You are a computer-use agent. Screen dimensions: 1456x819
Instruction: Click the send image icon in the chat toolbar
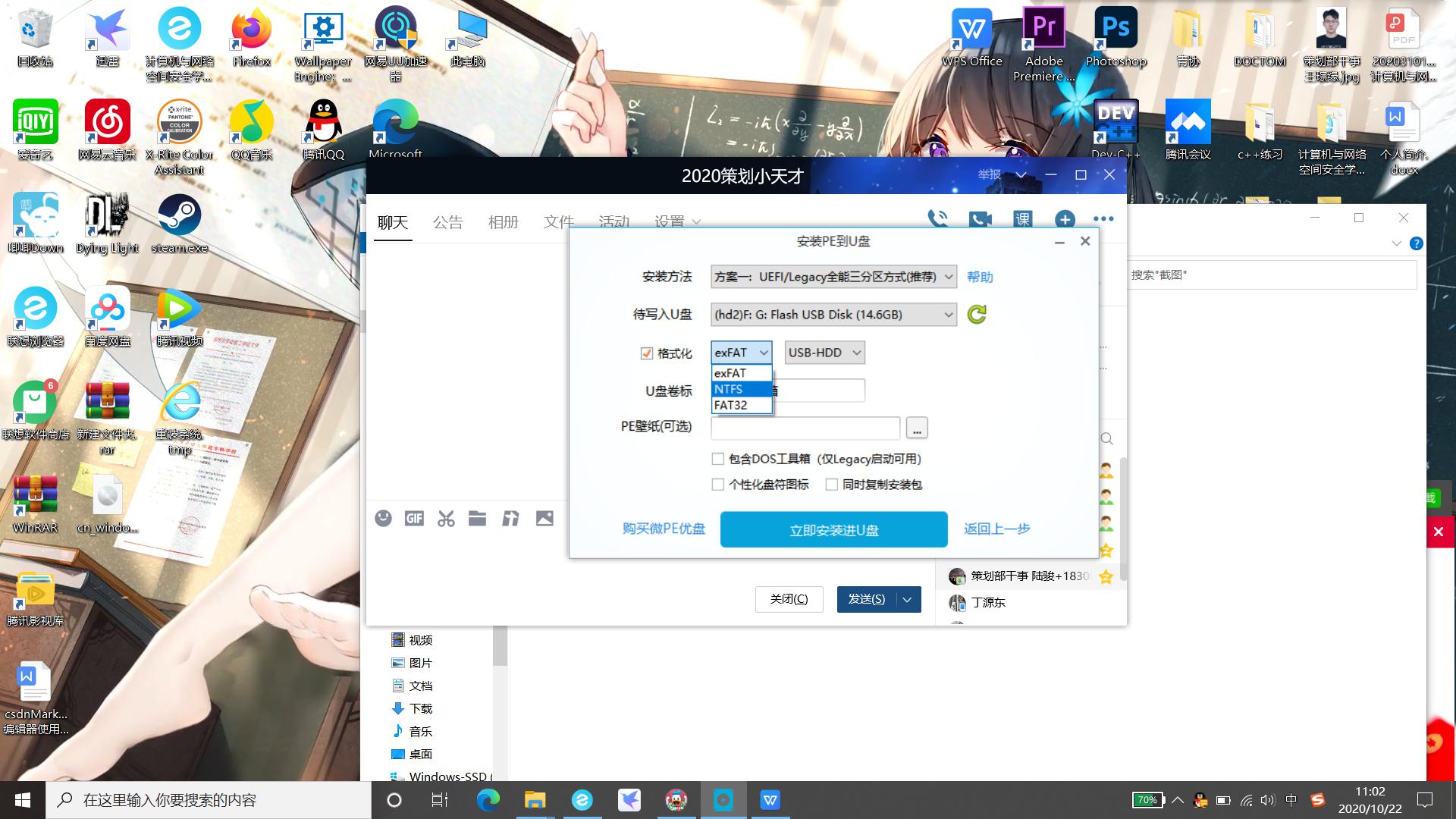click(544, 518)
